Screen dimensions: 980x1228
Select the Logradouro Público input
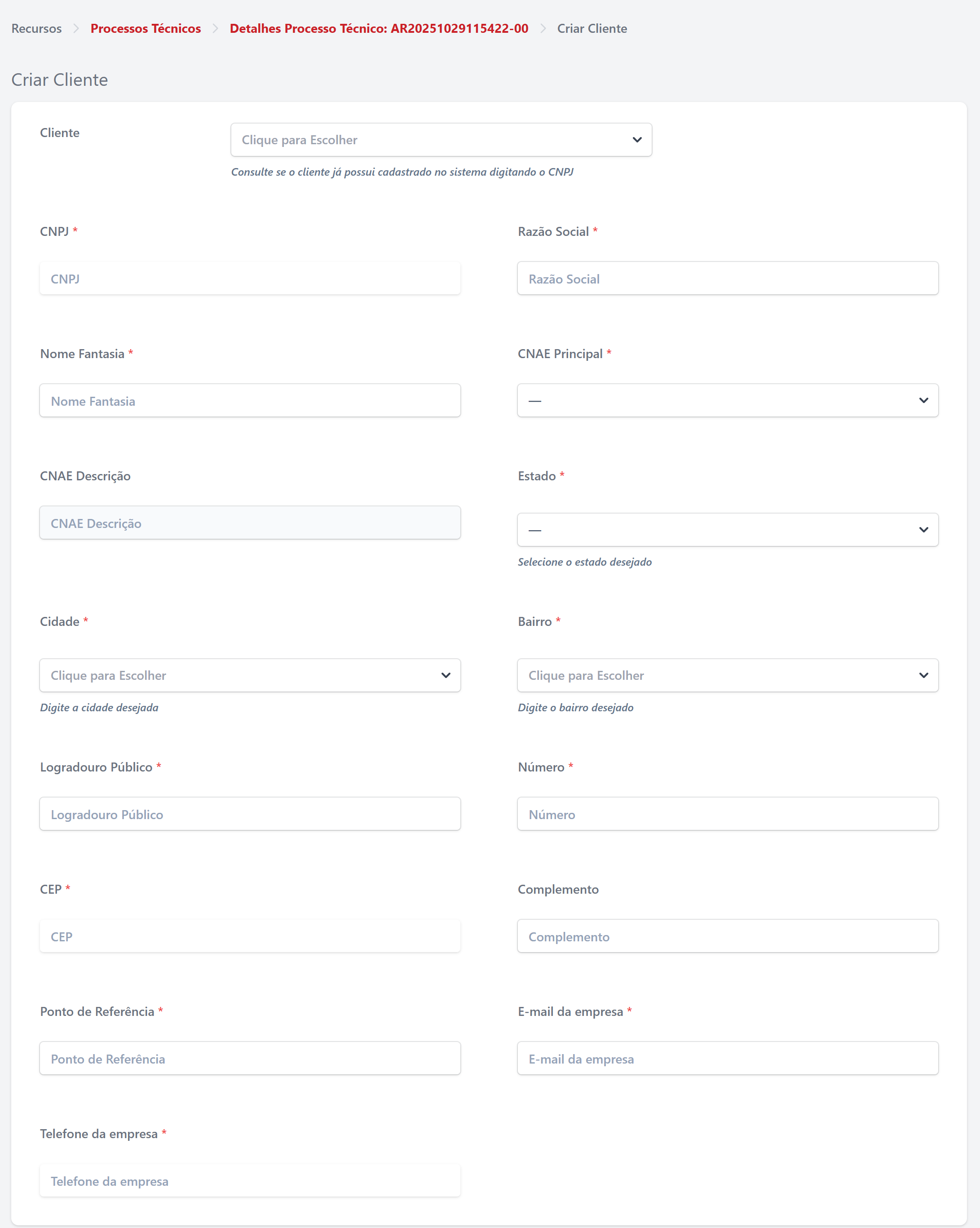point(249,814)
